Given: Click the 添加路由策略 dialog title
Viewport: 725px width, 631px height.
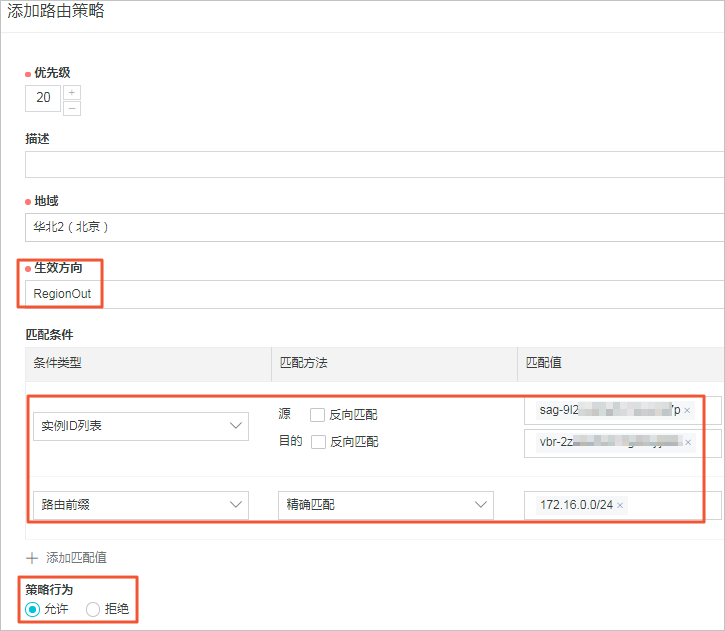Looking at the screenshot, I should click(x=55, y=11).
